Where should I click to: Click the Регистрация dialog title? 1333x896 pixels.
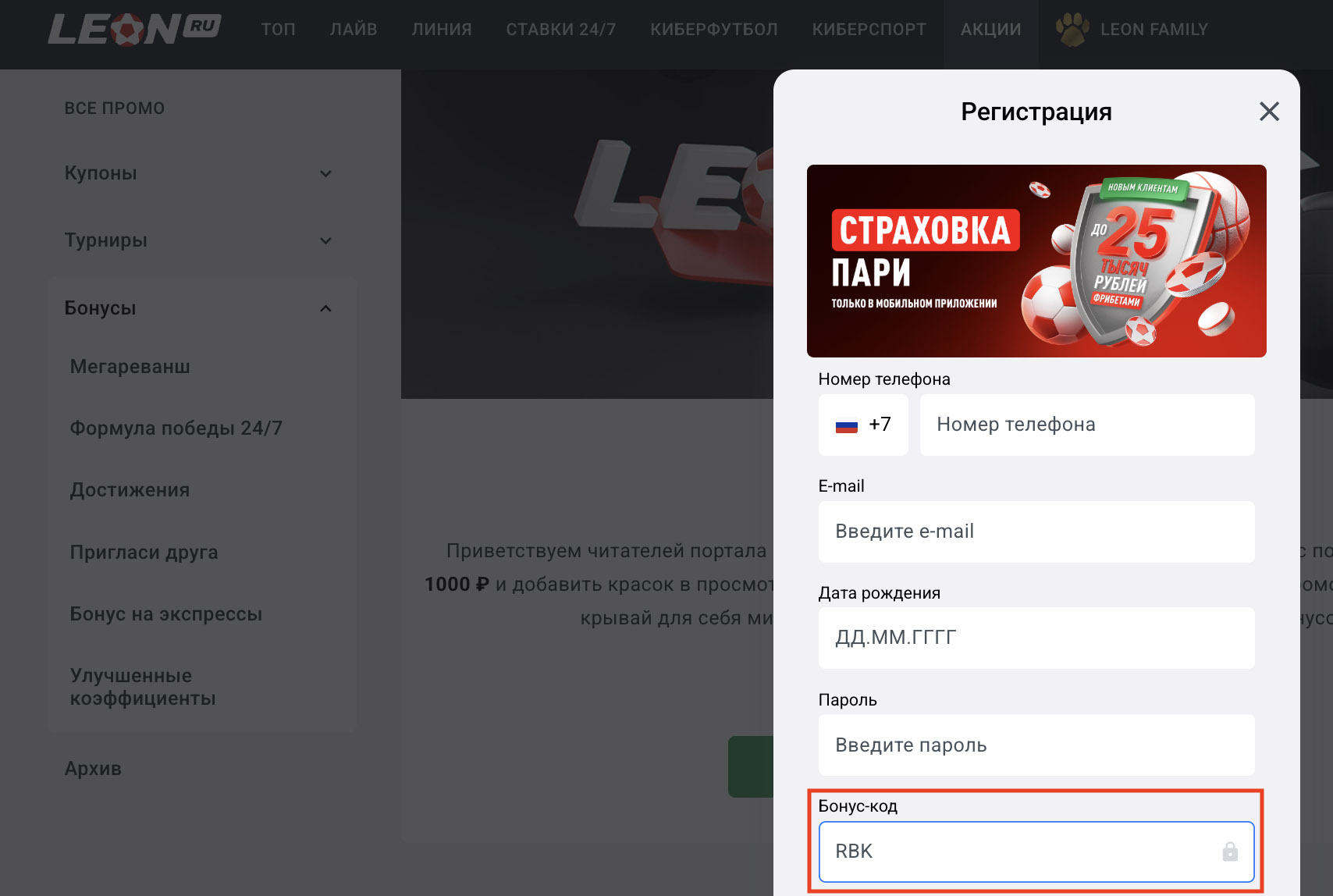click(1036, 112)
